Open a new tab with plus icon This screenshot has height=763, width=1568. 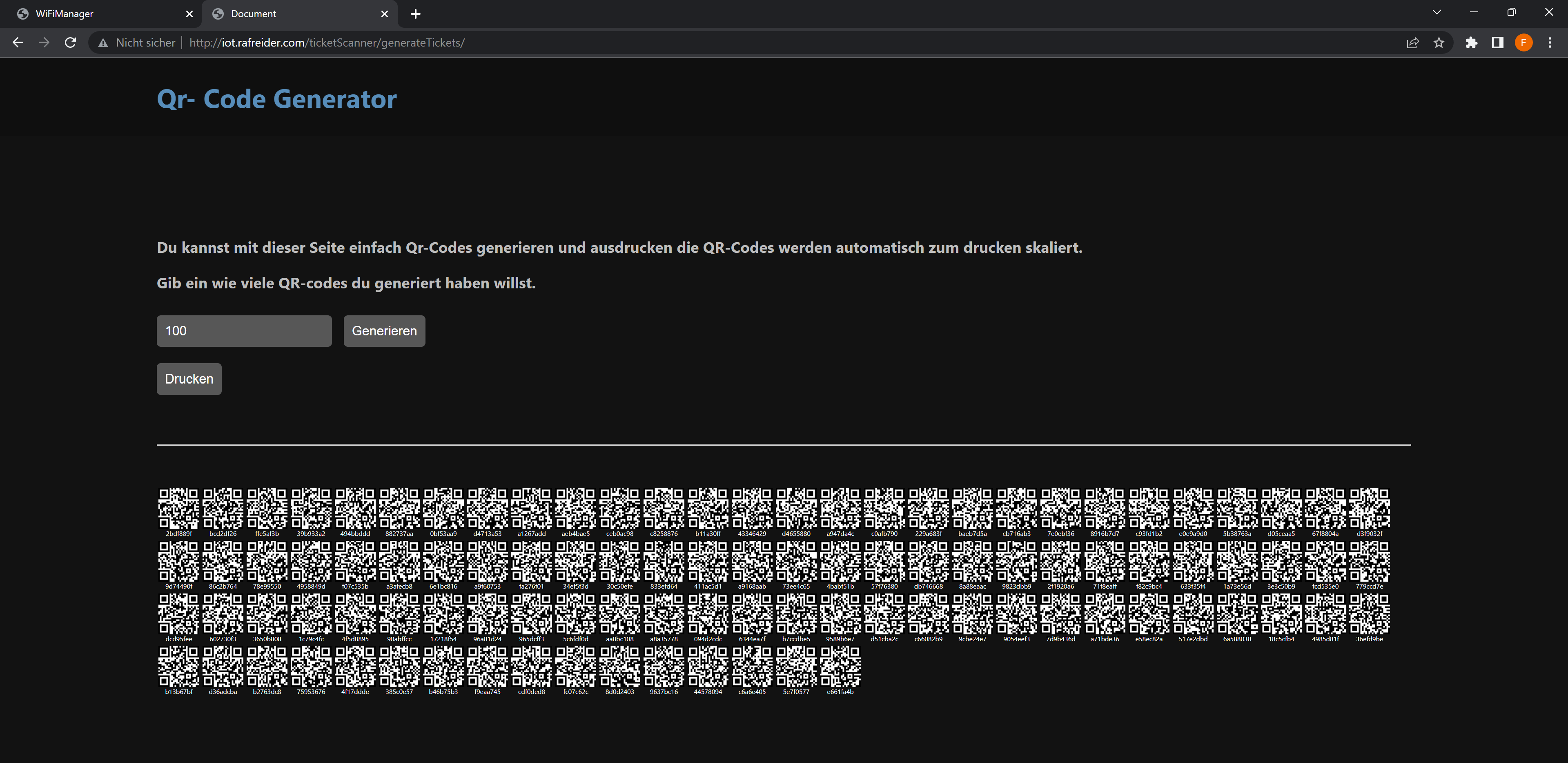(x=416, y=13)
